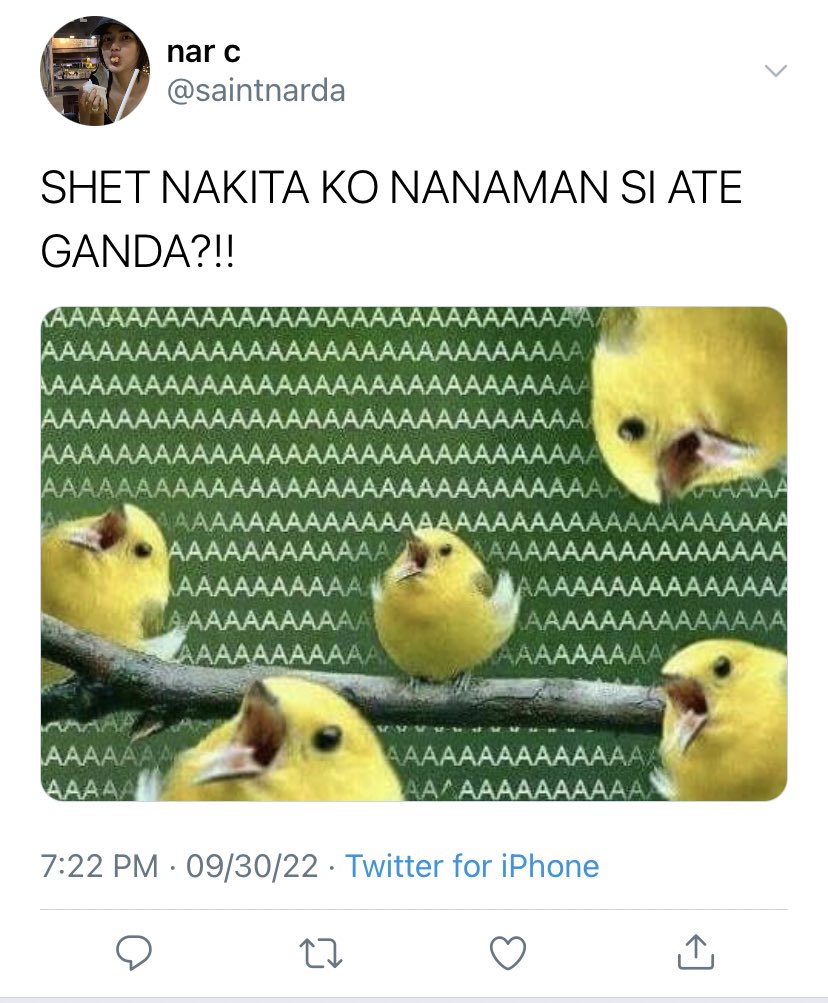
Task: Open the share upload icon
Action: [x=696, y=951]
